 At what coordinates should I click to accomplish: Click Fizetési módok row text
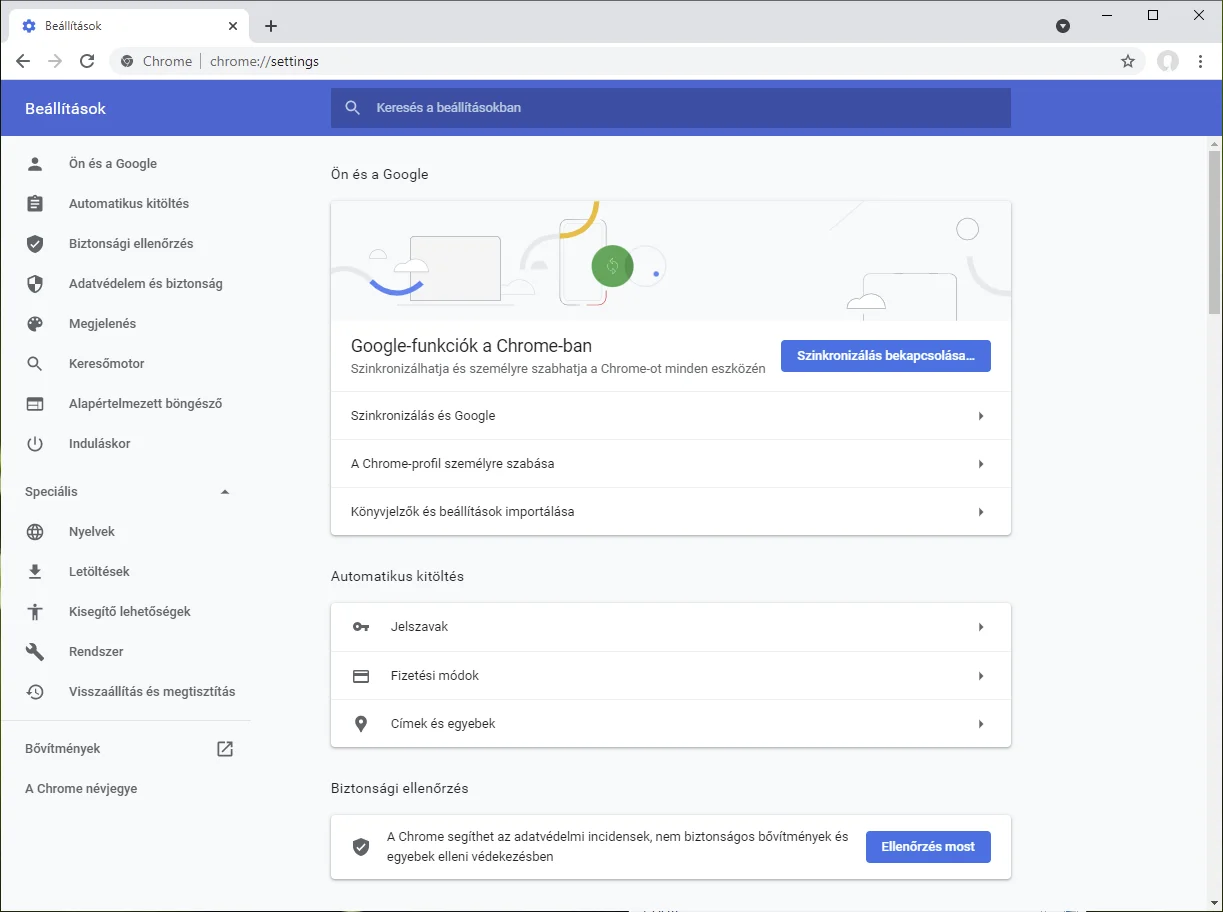pos(435,676)
